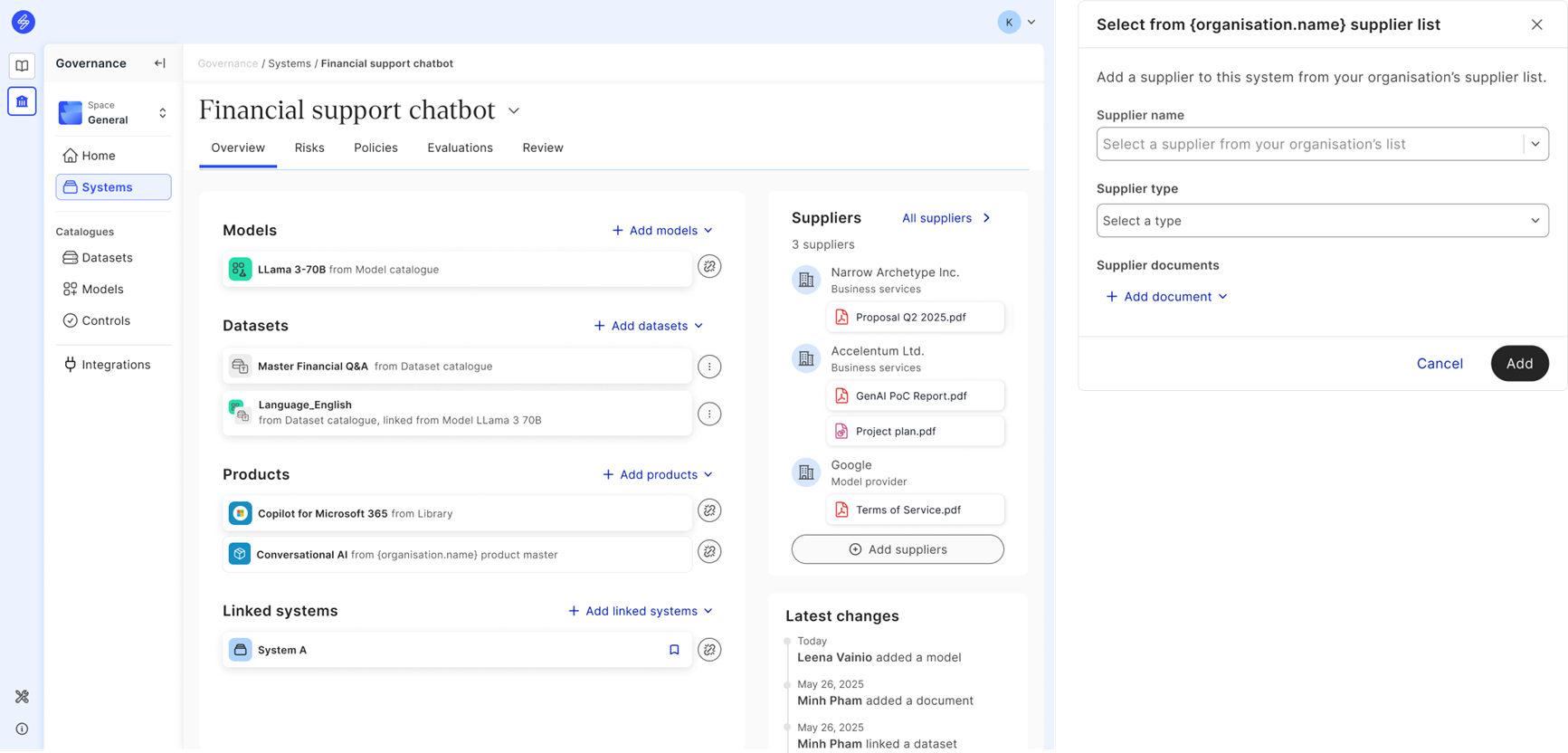
Task: Open options menu for Master Financial Q&A
Action: point(709,367)
